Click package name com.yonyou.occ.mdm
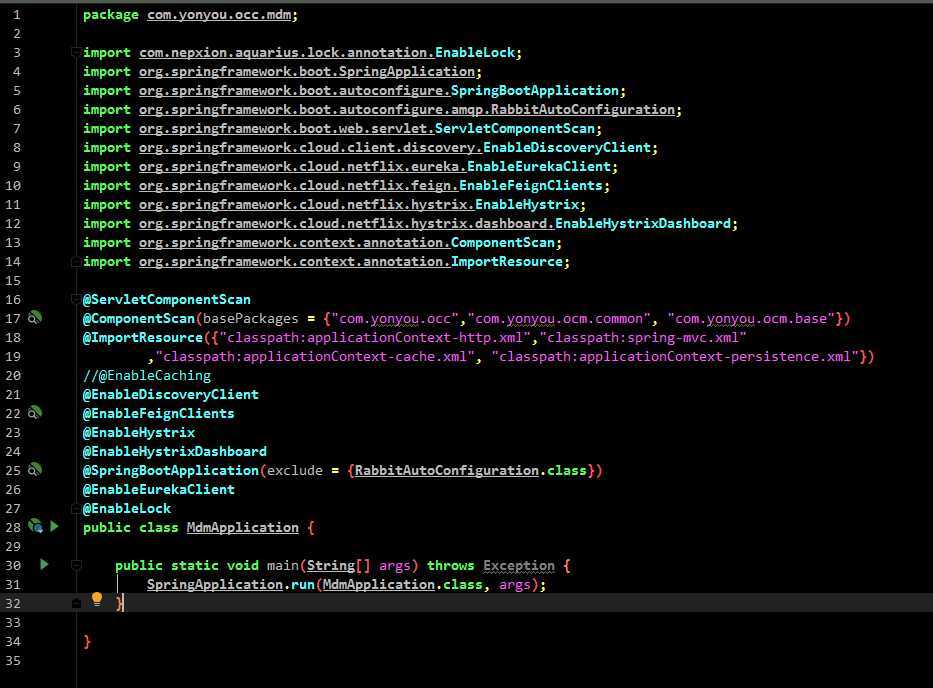Image resolution: width=933 pixels, height=688 pixels. [219, 15]
